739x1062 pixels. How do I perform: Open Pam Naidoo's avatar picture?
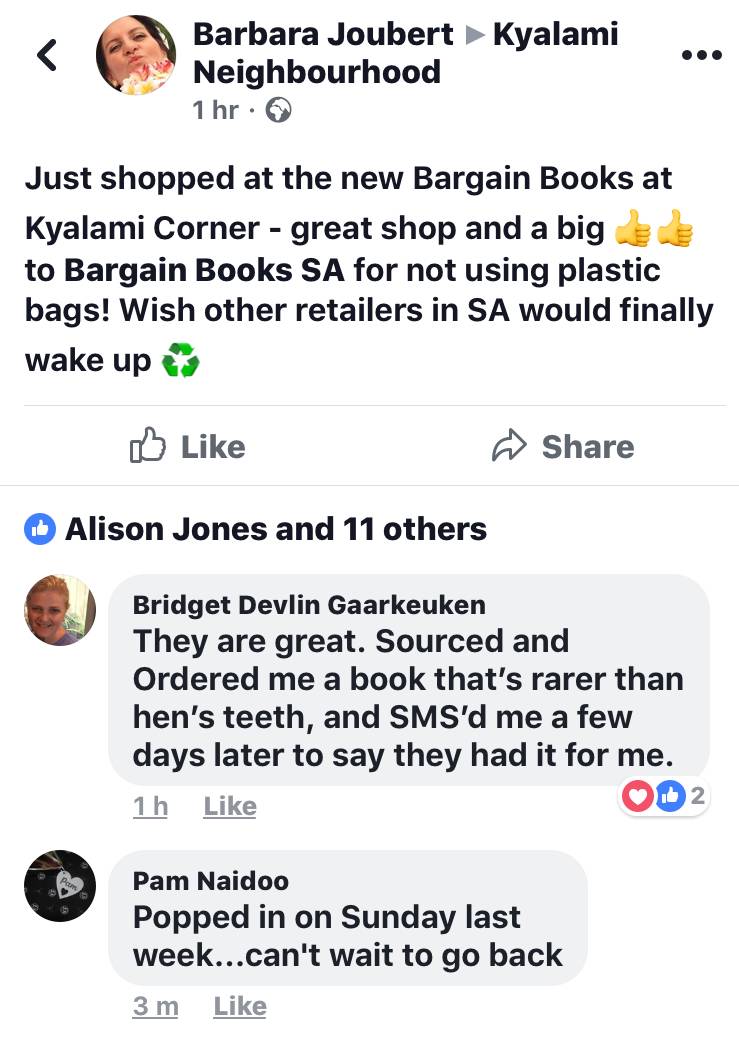point(60,886)
